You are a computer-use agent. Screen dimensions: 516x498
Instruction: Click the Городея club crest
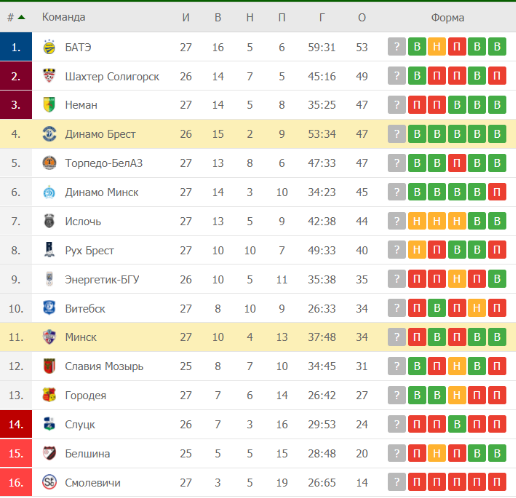pos(49,395)
